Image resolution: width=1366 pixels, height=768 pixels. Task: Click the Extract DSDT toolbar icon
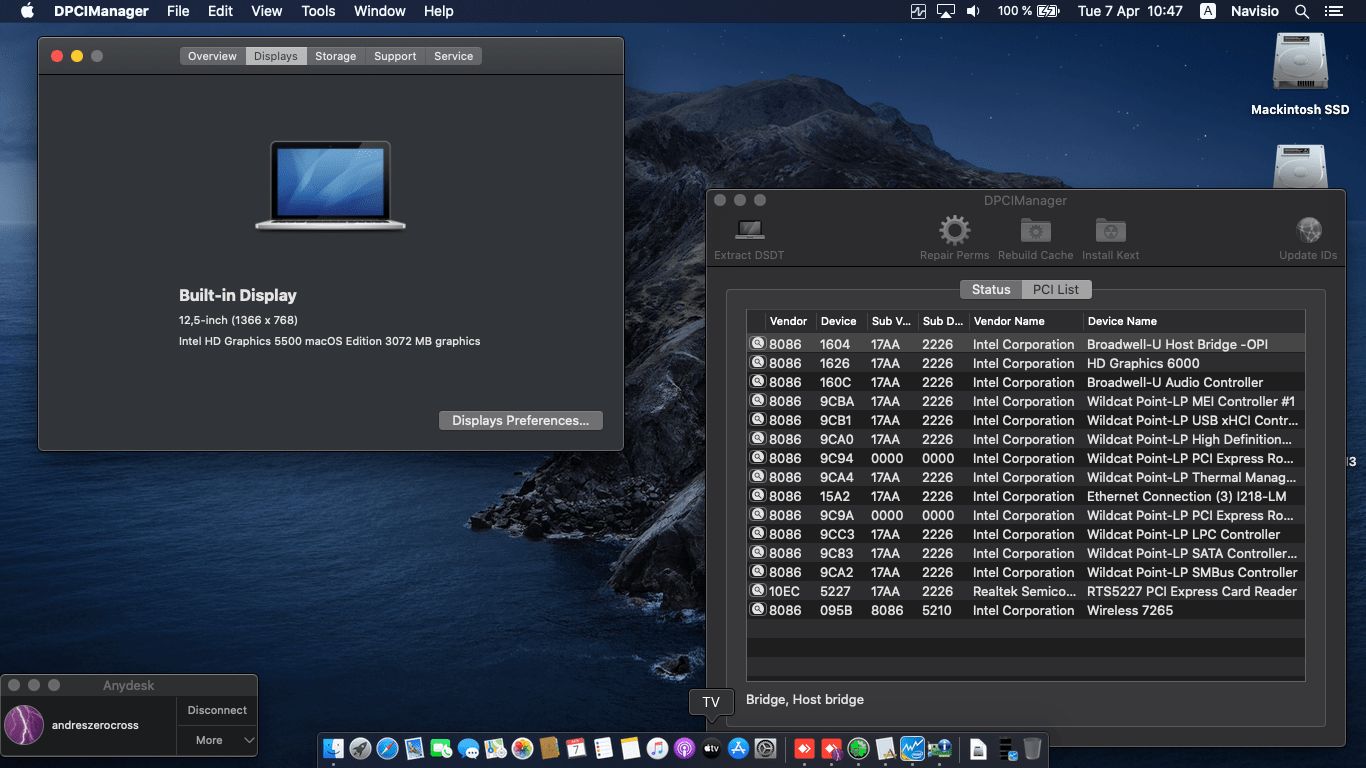pyautogui.click(x=749, y=231)
